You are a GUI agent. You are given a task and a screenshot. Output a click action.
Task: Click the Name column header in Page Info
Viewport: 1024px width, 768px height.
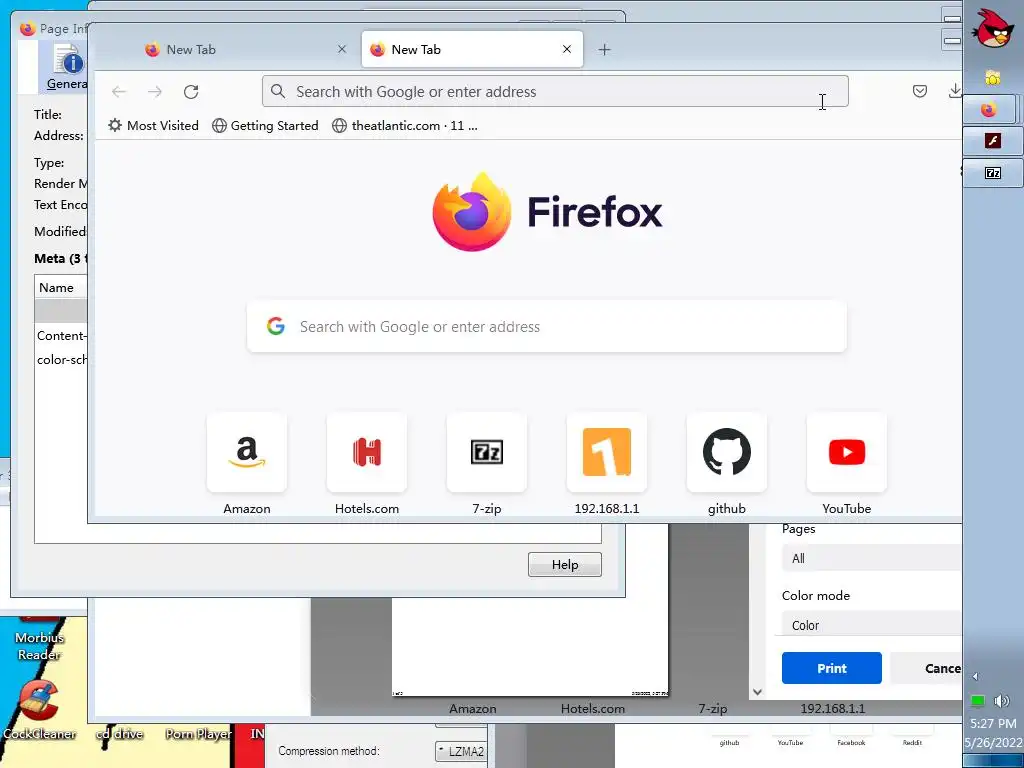[x=61, y=287]
